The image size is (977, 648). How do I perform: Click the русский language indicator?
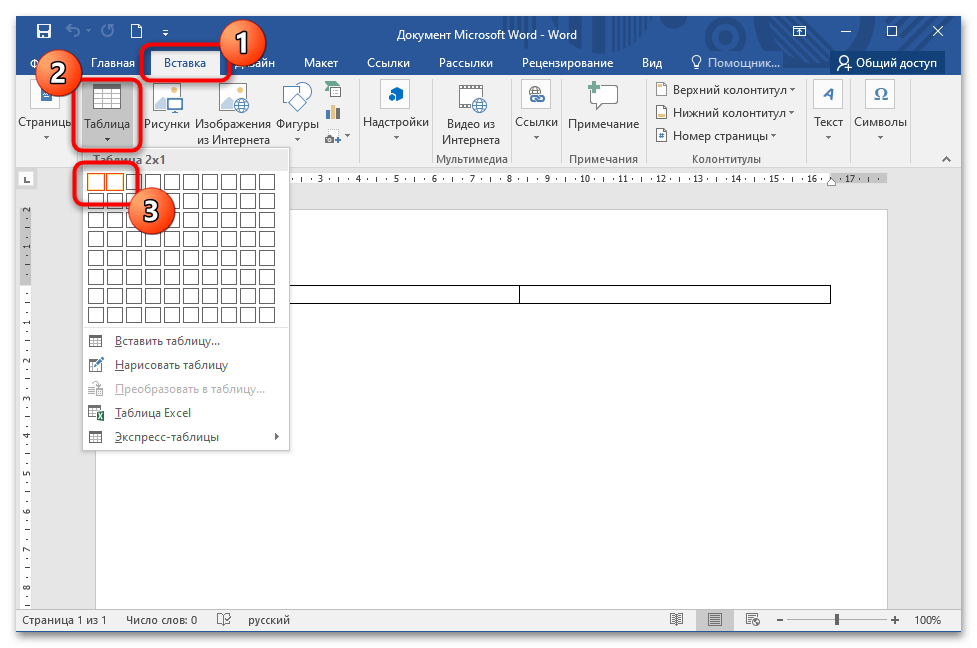click(x=269, y=621)
